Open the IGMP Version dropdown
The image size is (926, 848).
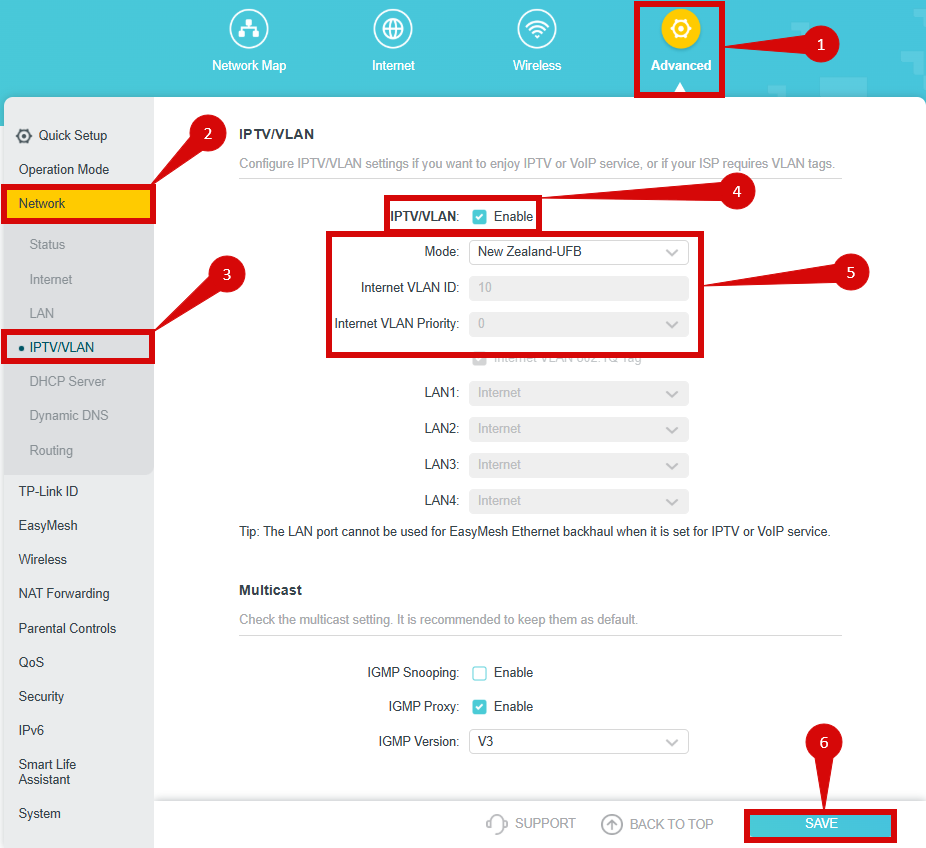[579, 742]
